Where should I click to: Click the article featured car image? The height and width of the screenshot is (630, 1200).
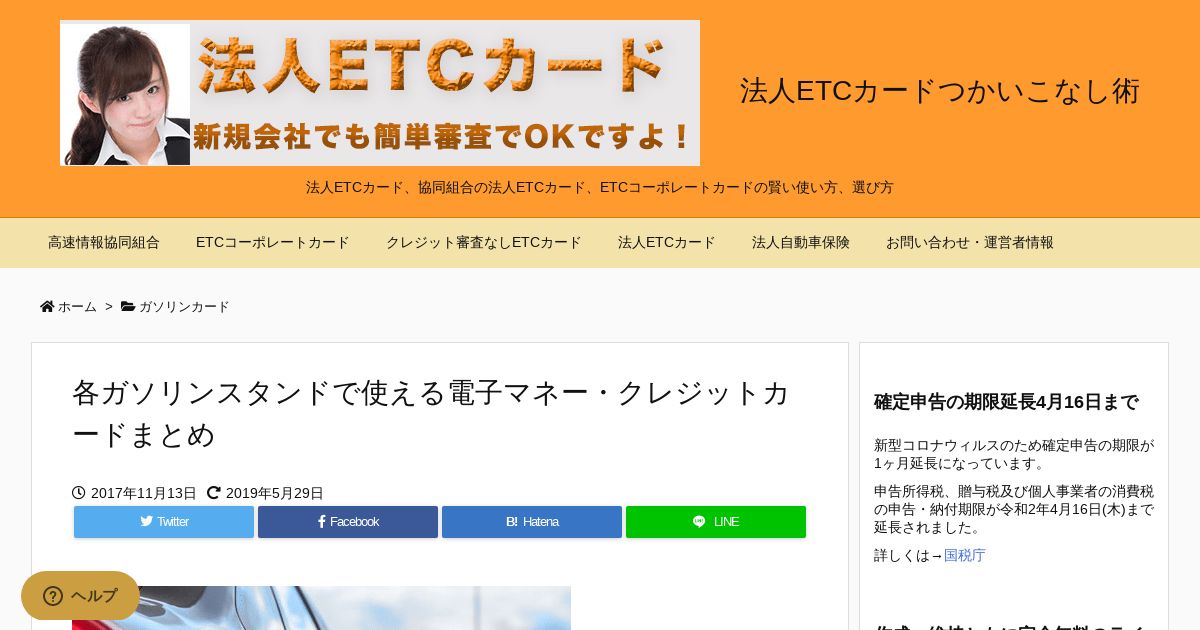click(321, 608)
